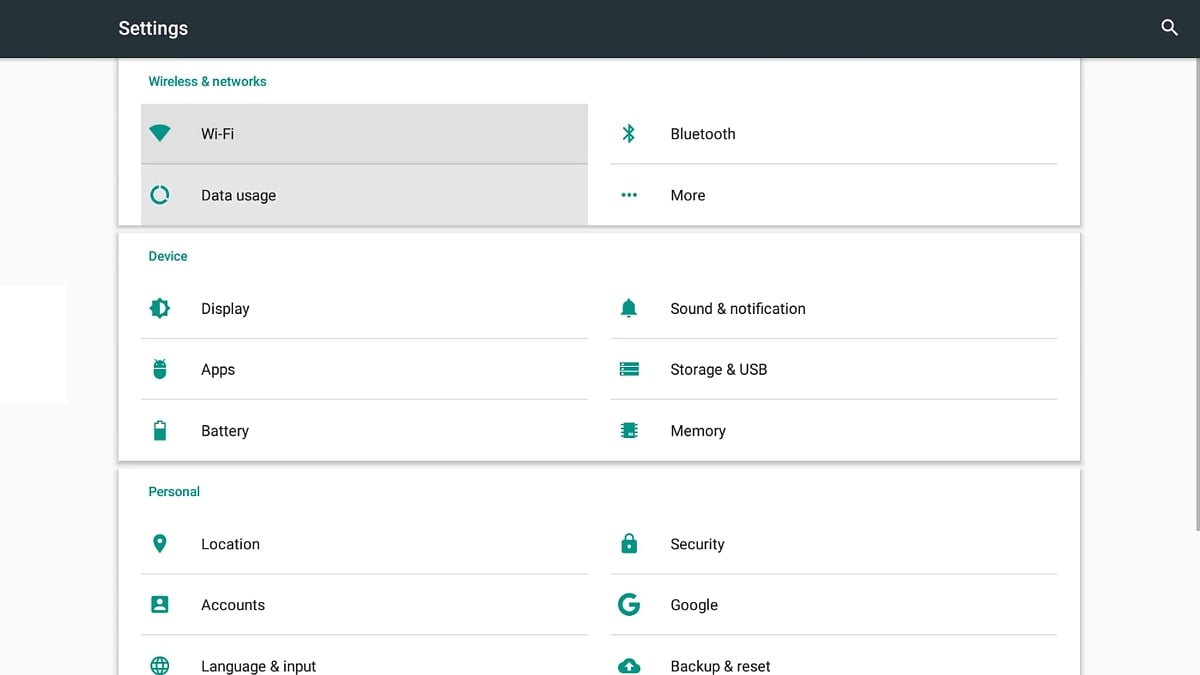Click the Data usage icon
Image resolution: width=1200 pixels, height=675 pixels.
[160, 195]
